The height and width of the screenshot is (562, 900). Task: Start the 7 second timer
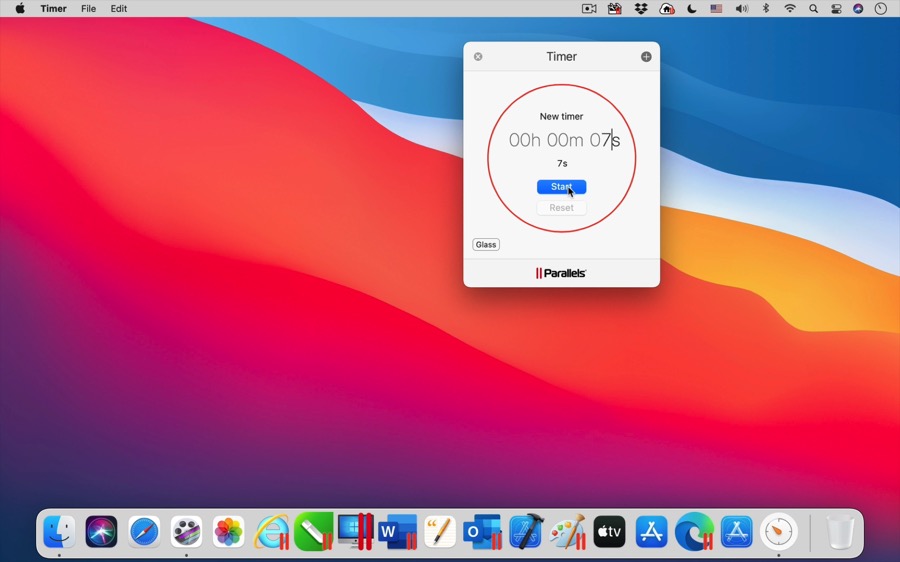[561, 187]
